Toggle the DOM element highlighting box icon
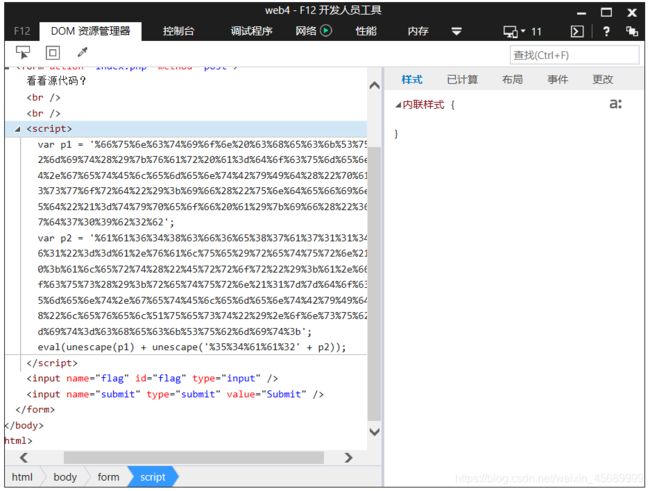The image size is (650, 491). 53,53
